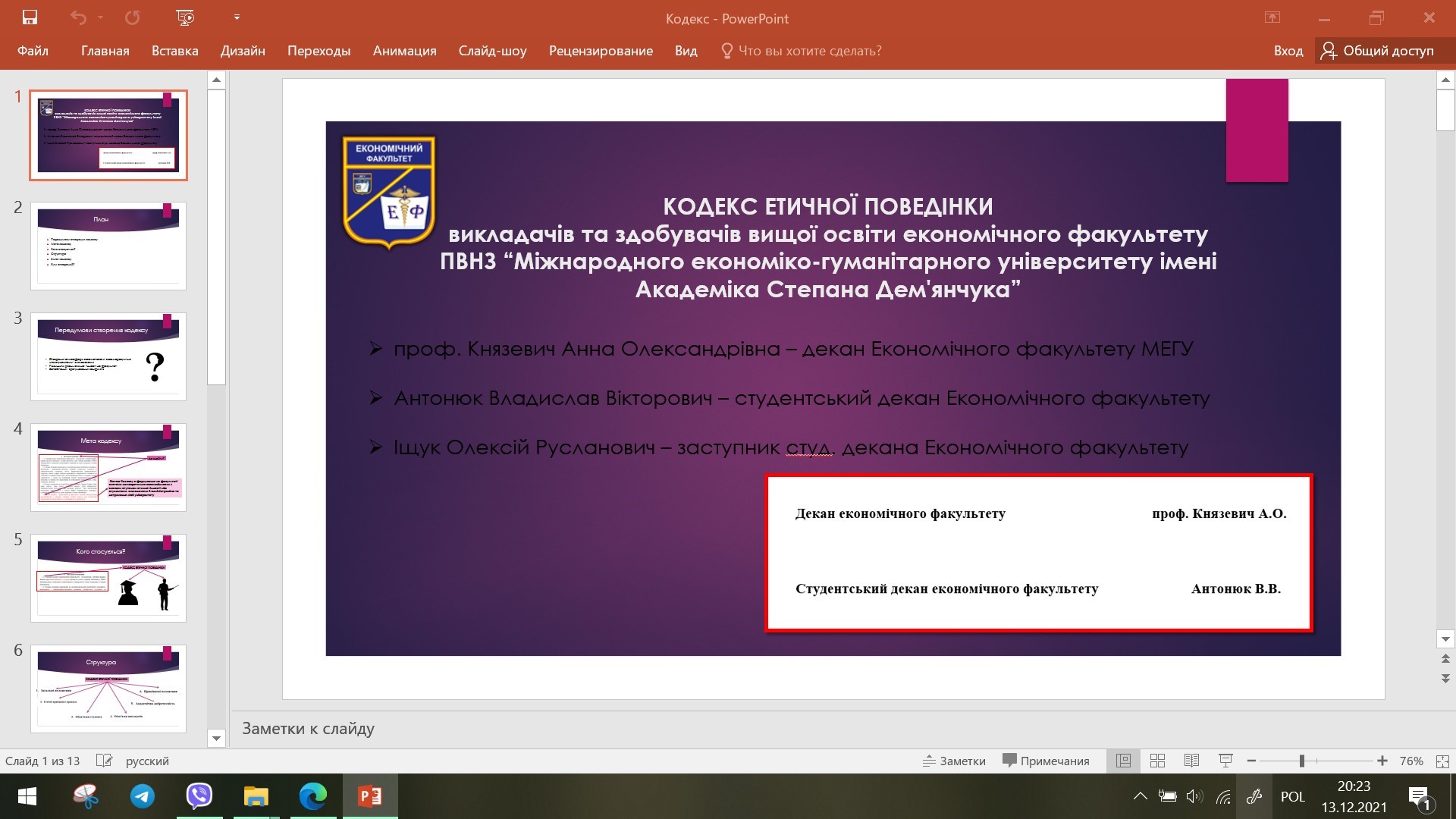Select the Економічний факультет logo image
The height and width of the screenshot is (819, 1456).
[389, 193]
